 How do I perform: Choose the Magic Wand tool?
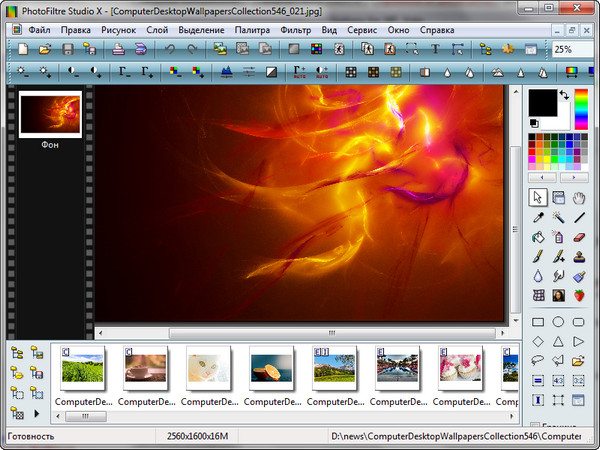(x=559, y=217)
